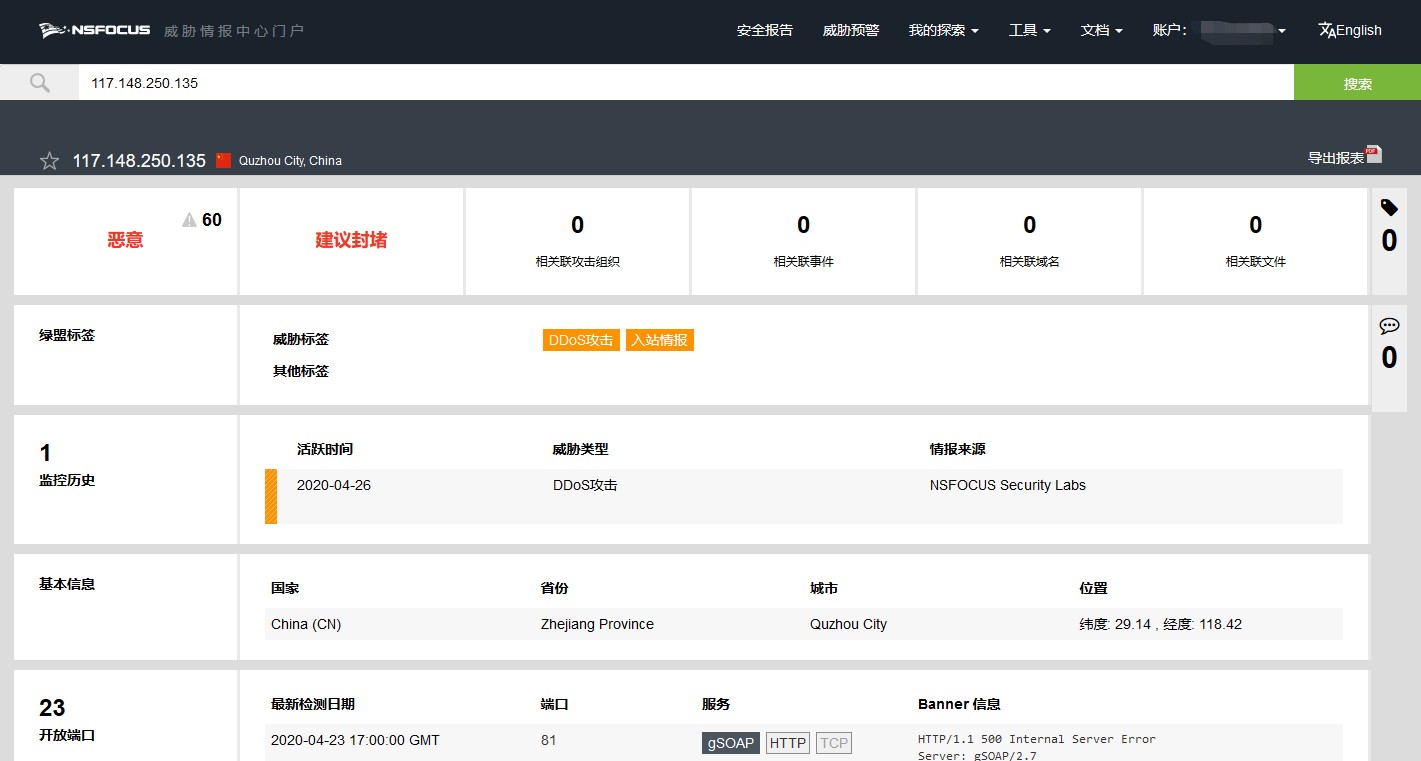The image size is (1421, 761).
Task: Expand the 我的探索 dropdown menu
Action: pyautogui.click(x=942, y=30)
